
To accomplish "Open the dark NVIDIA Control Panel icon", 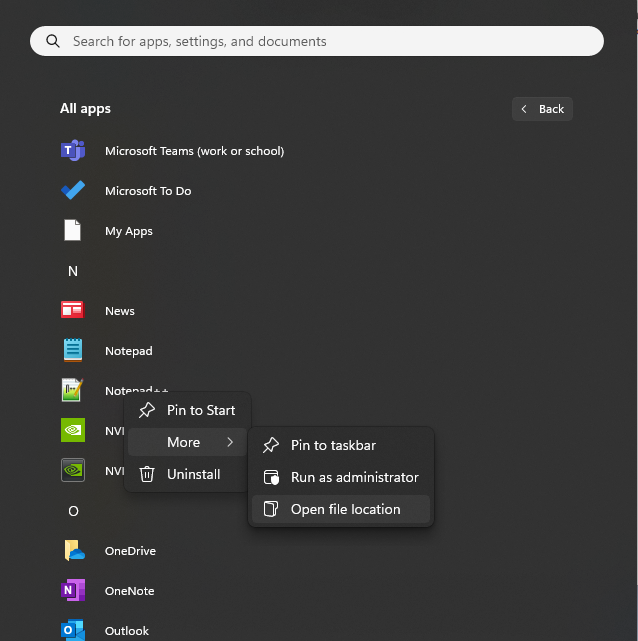I will 73,470.
